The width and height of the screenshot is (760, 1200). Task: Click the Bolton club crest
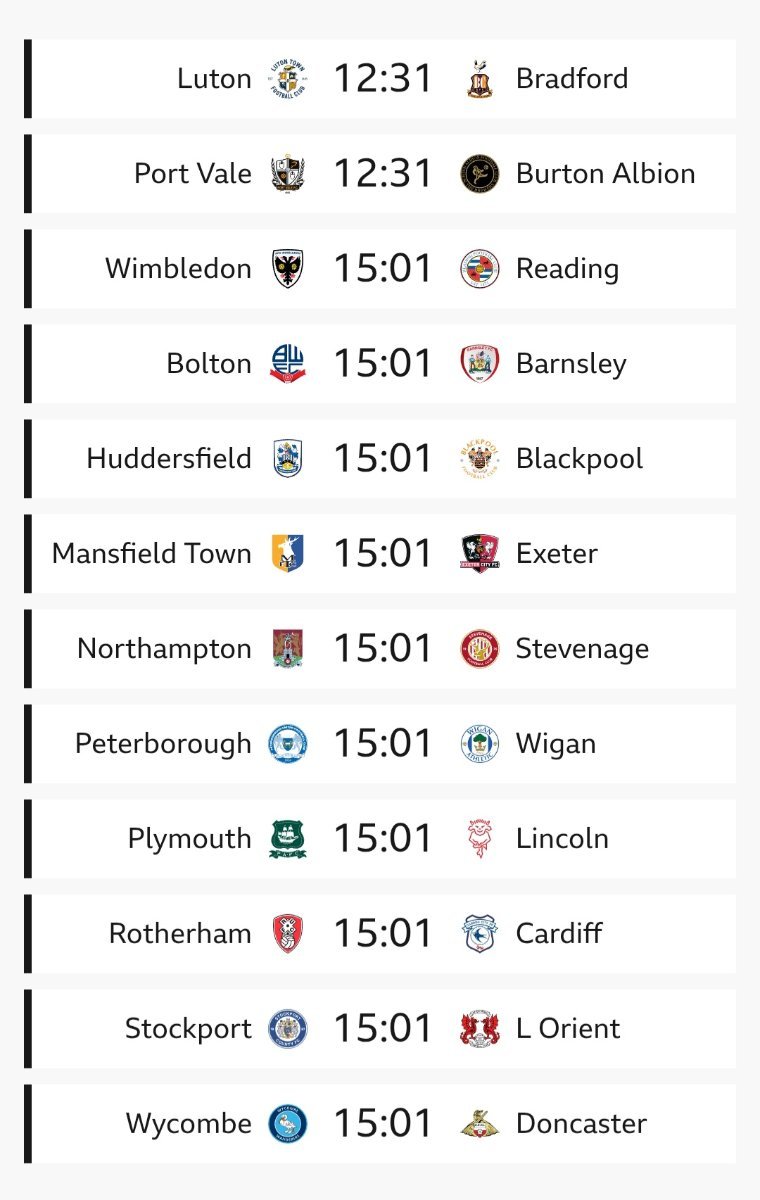288,364
